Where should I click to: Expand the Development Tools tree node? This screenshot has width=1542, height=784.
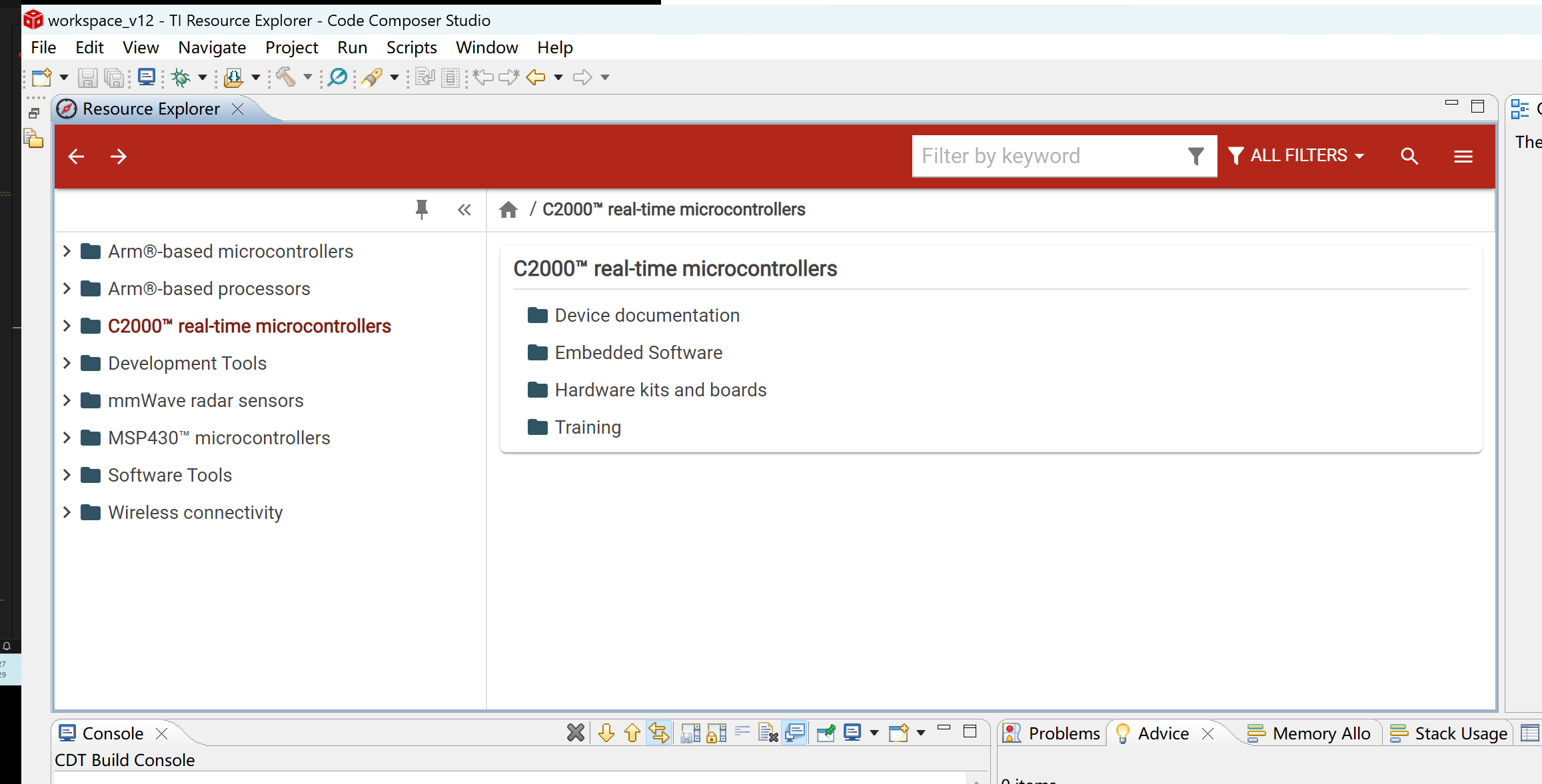pyautogui.click(x=67, y=363)
